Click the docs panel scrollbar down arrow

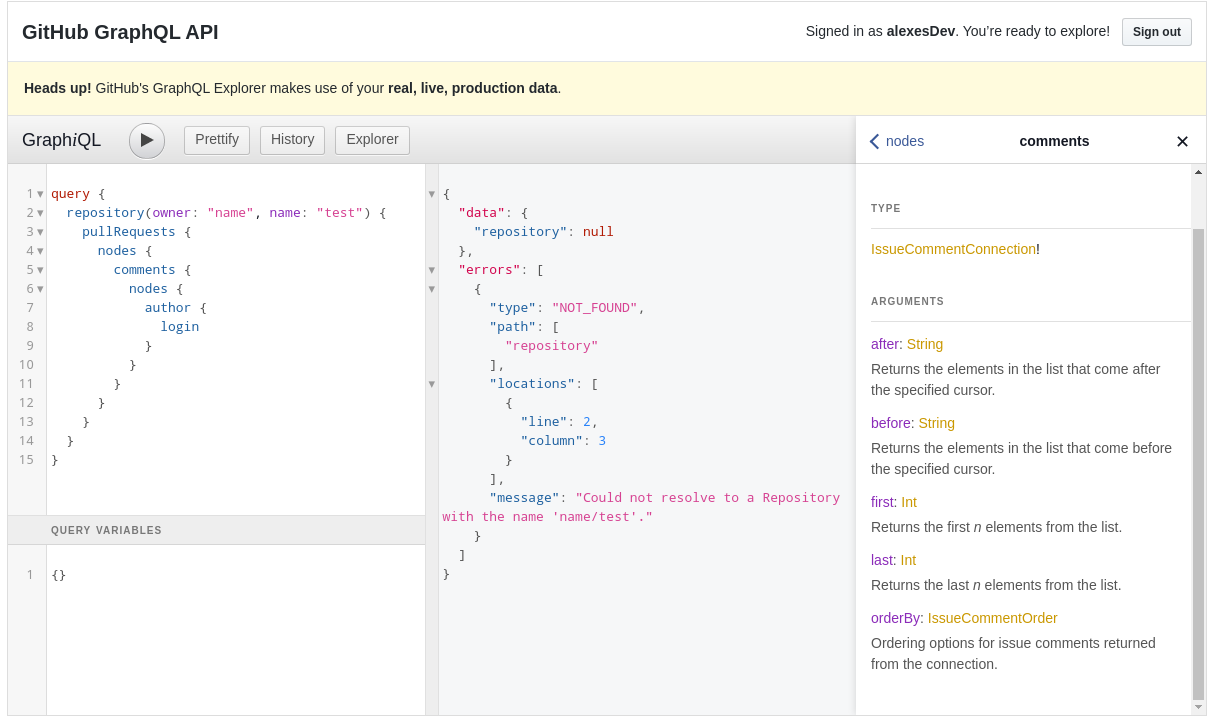(1198, 707)
